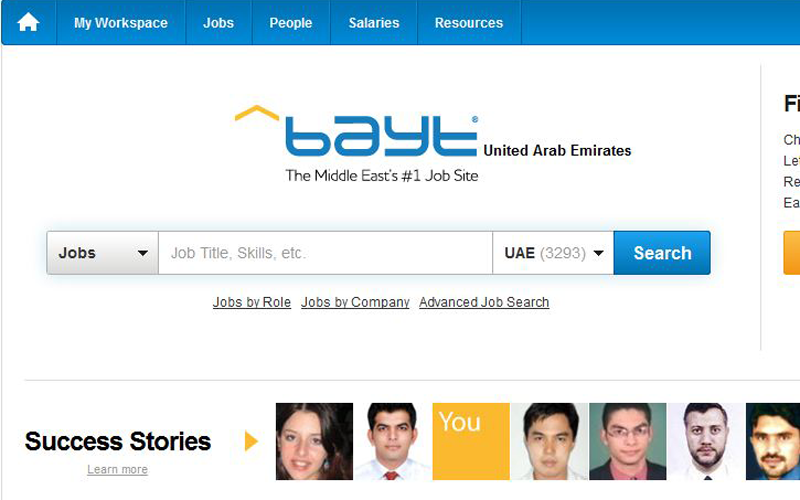Go to the Home icon

tap(28, 22)
